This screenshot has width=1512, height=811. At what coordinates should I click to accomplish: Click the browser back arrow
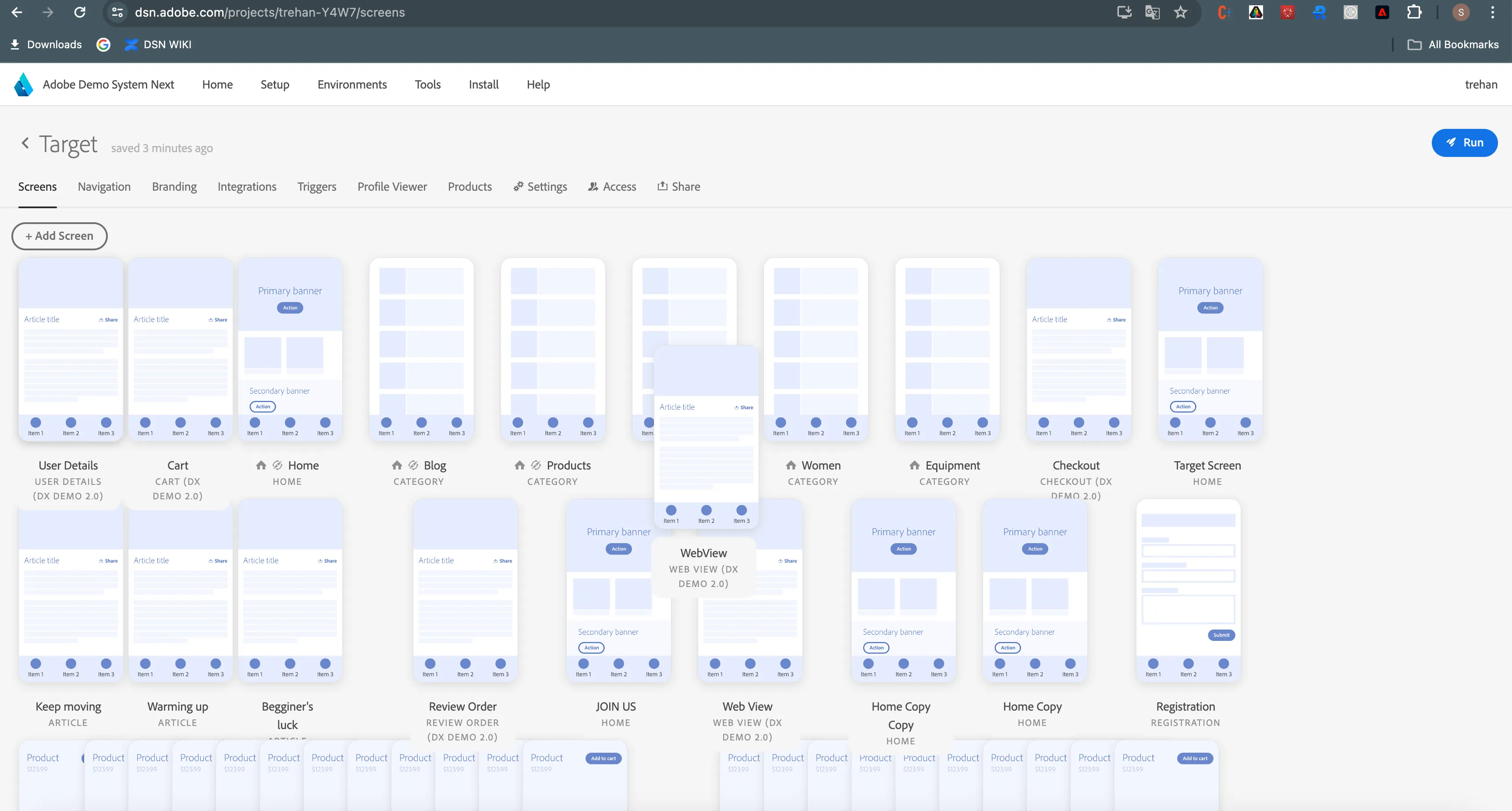tap(17, 12)
